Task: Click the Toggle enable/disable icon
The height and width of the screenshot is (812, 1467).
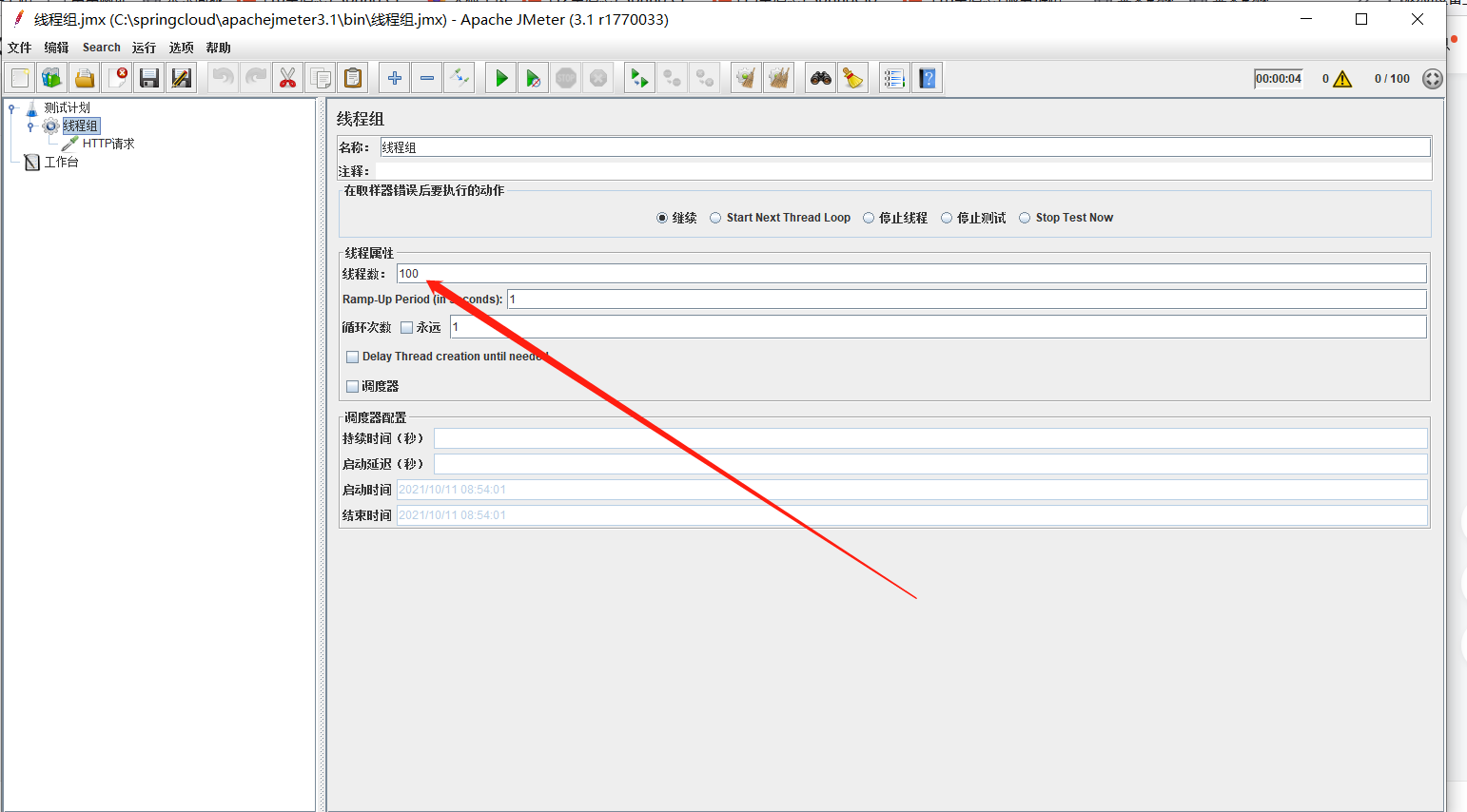Action: [460, 78]
